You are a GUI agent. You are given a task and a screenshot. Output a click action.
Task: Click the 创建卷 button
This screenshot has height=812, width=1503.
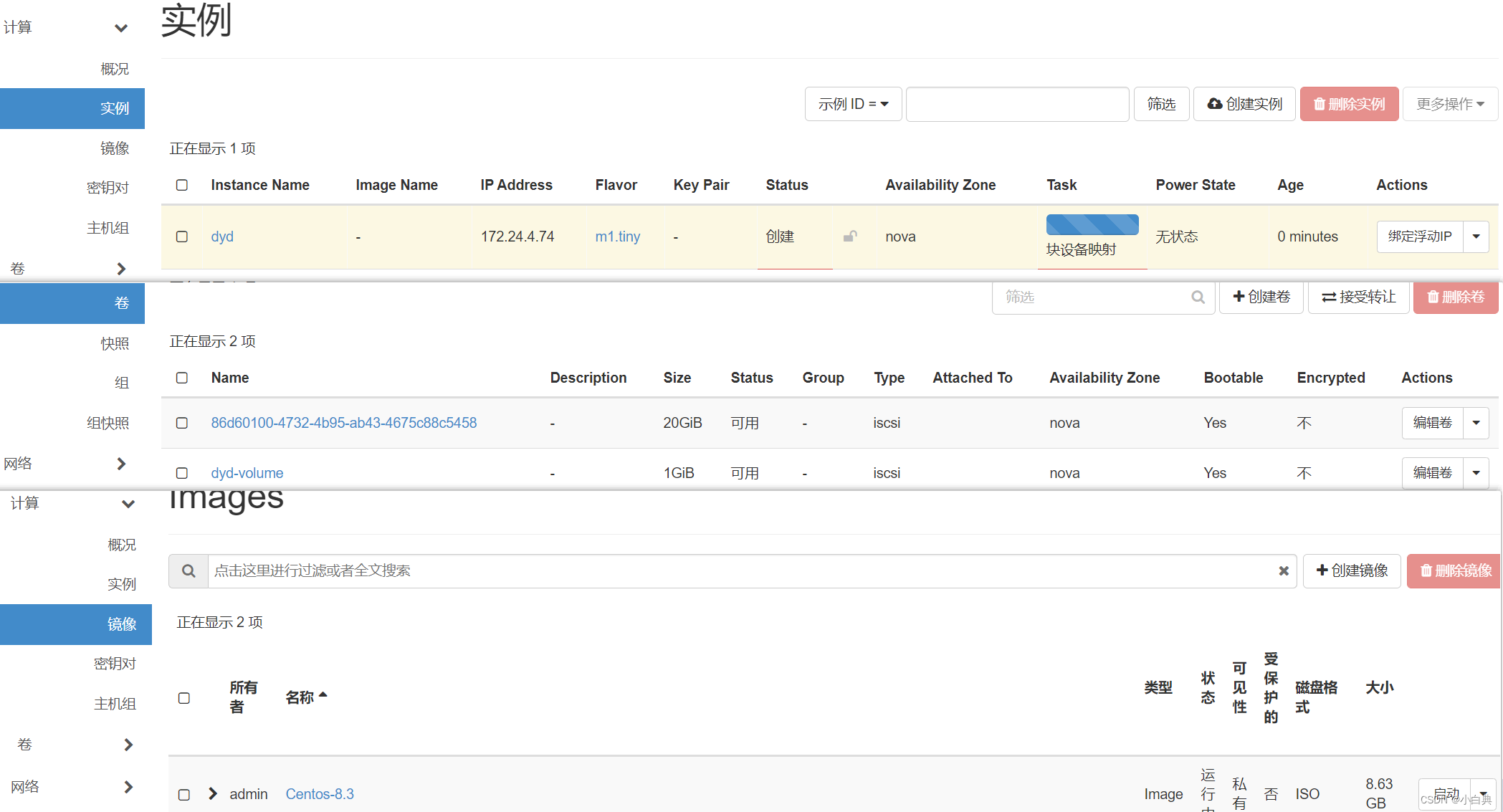(x=1261, y=297)
